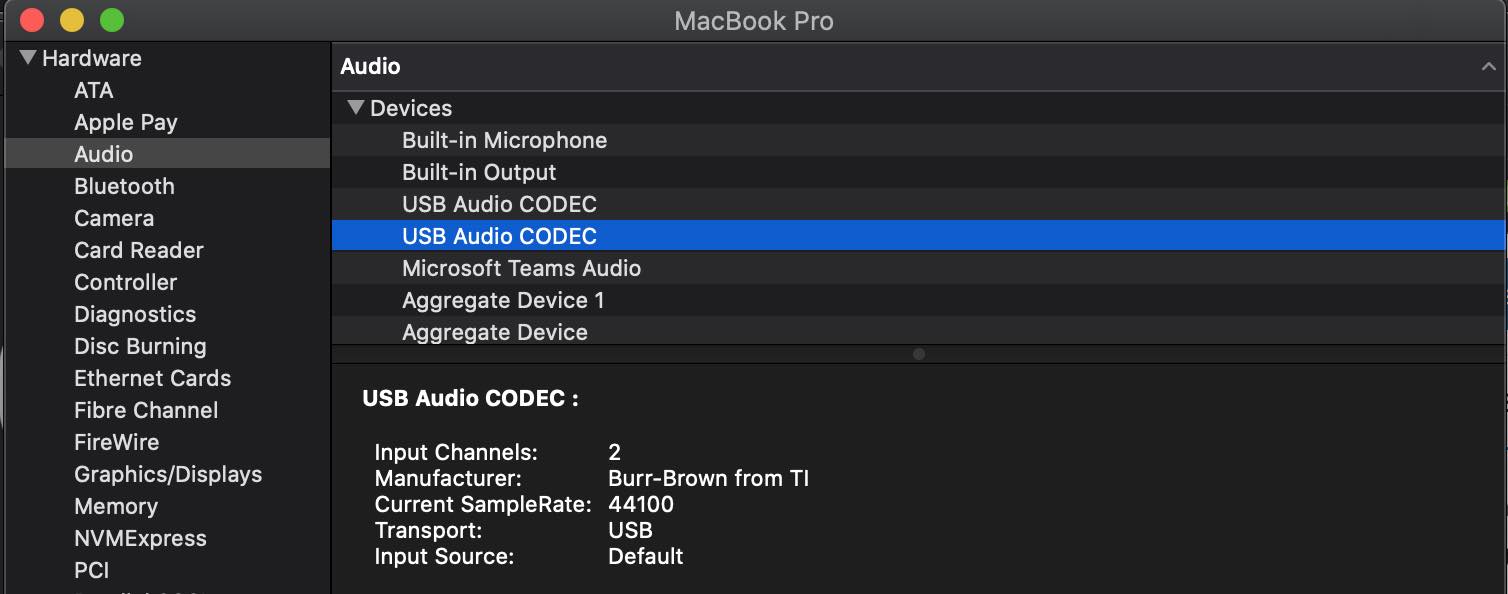Viewport: 1508px width, 594px height.
Task: Click the pane divider handle dot
Action: (x=919, y=354)
